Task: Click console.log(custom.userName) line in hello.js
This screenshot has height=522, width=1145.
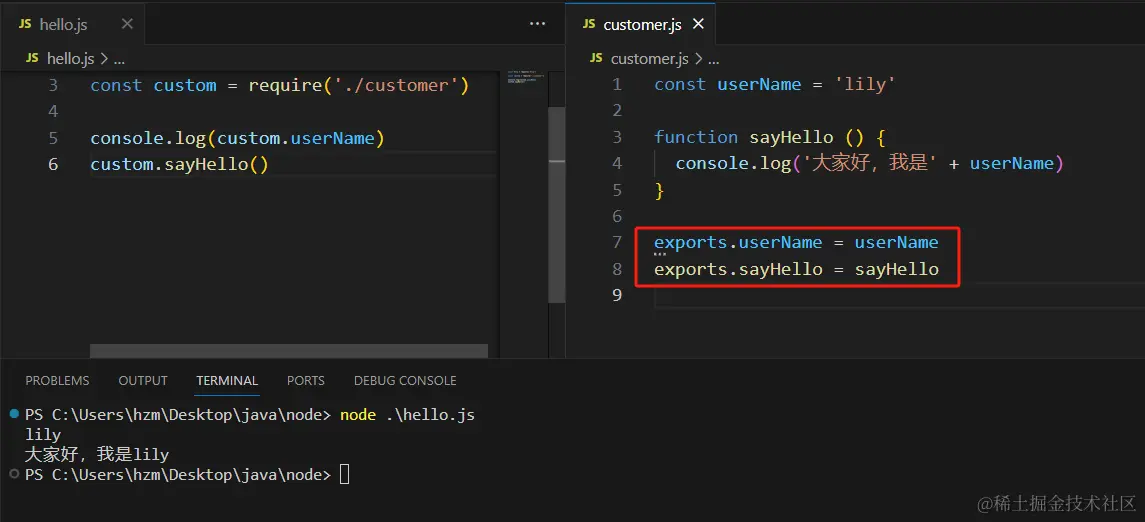Action: (237, 138)
